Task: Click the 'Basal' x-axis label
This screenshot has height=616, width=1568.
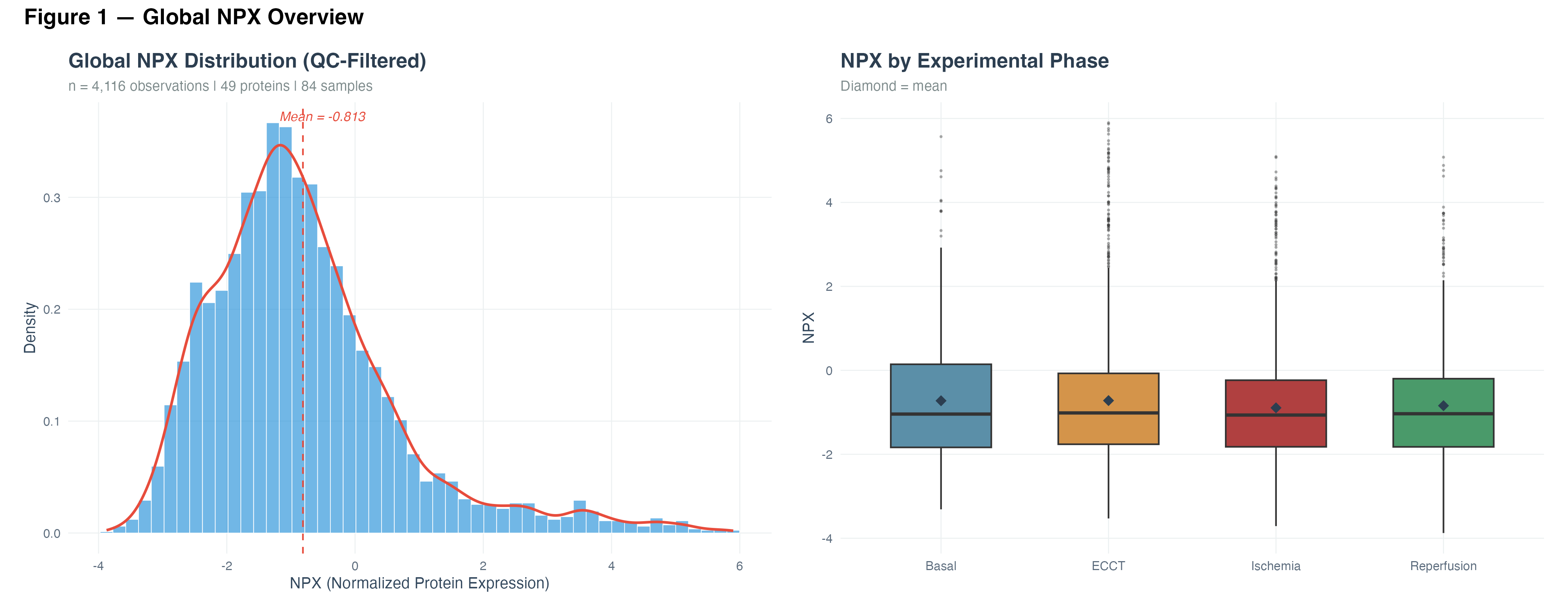Action: pyautogui.click(x=940, y=566)
